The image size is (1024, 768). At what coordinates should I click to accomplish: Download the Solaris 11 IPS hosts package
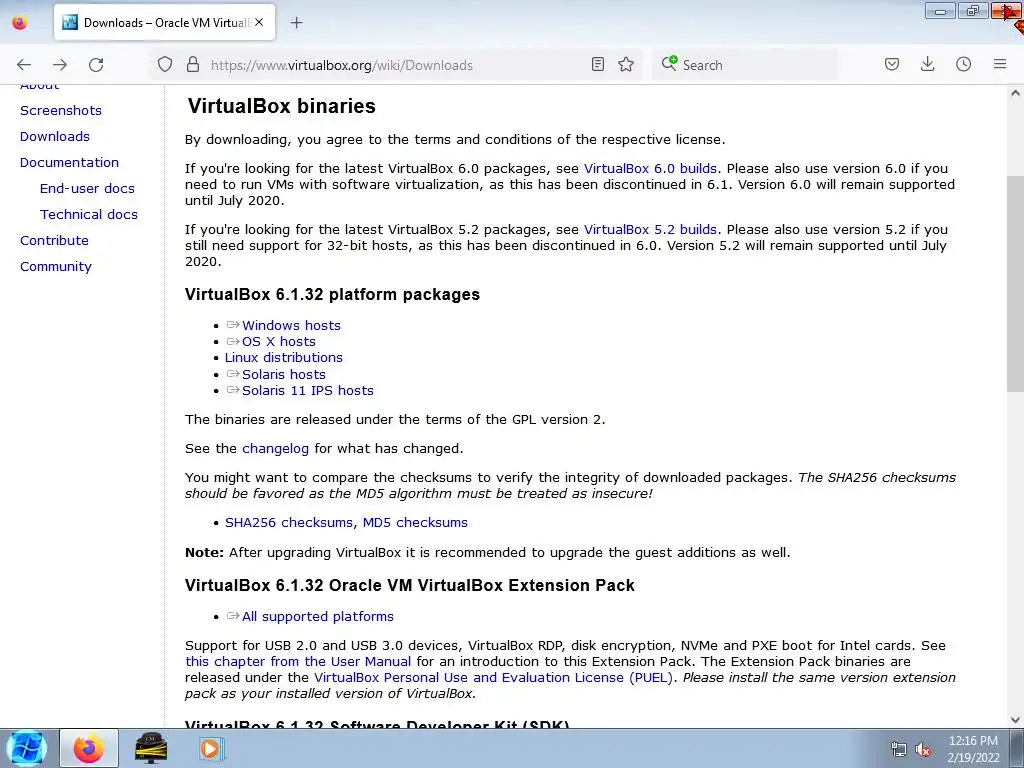pyautogui.click(x=308, y=391)
